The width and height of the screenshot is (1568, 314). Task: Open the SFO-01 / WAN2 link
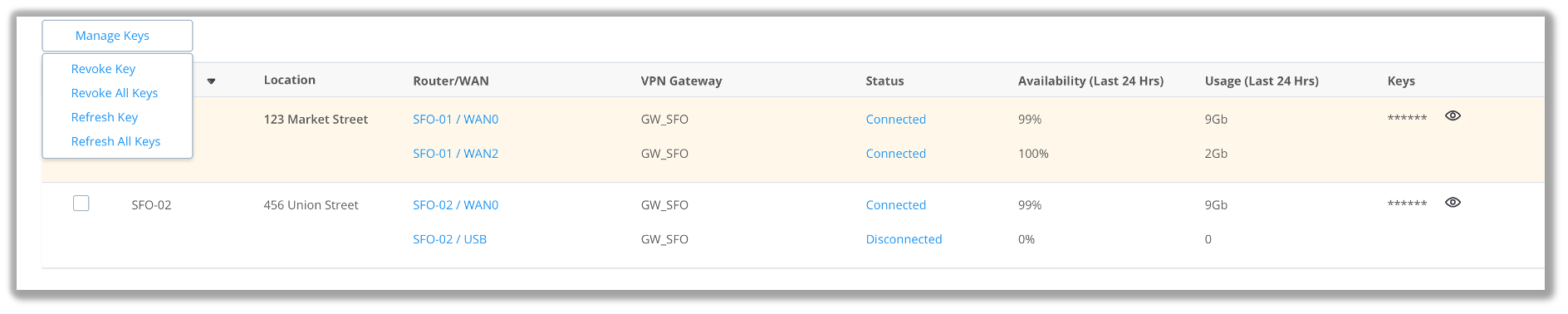pos(455,154)
